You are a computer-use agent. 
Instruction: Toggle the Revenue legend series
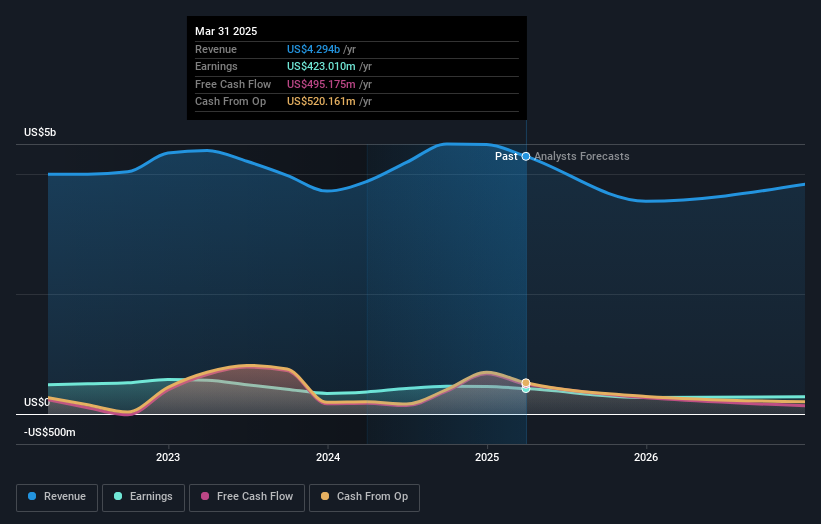(57, 497)
